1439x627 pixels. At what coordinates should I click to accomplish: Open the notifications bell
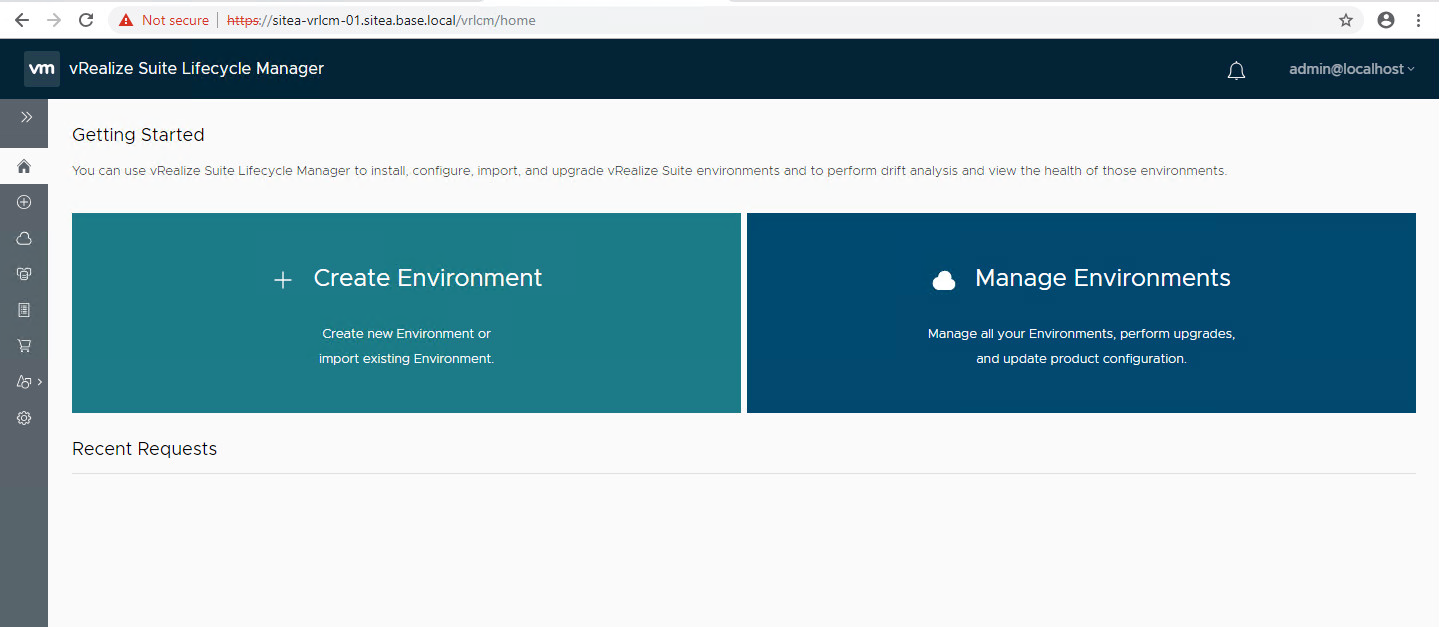(x=1236, y=70)
